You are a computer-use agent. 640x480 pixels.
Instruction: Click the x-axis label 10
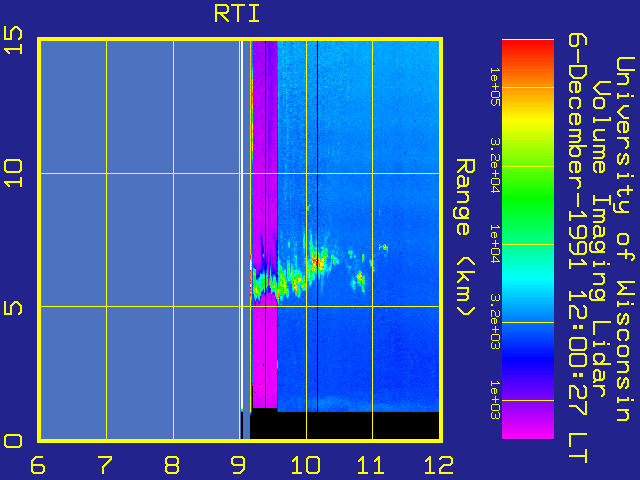pyautogui.click(x=305, y=465)
